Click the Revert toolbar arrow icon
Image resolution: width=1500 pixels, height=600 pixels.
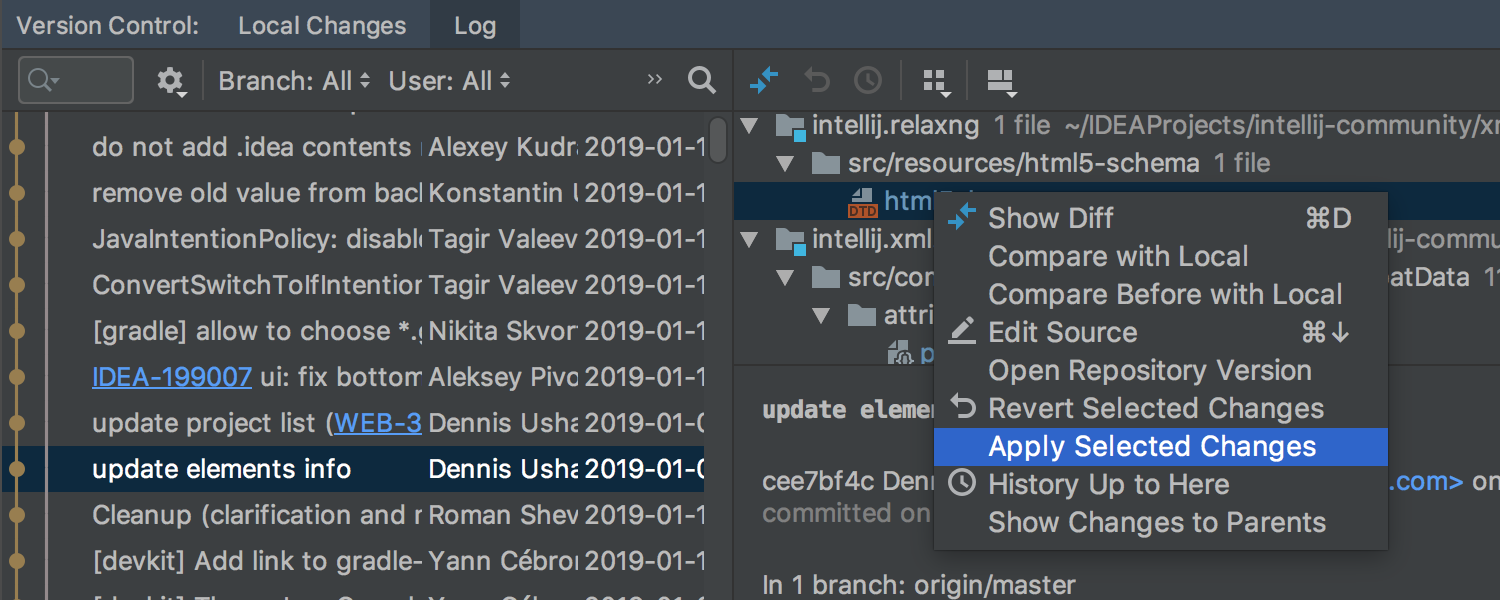pos(817,80)
